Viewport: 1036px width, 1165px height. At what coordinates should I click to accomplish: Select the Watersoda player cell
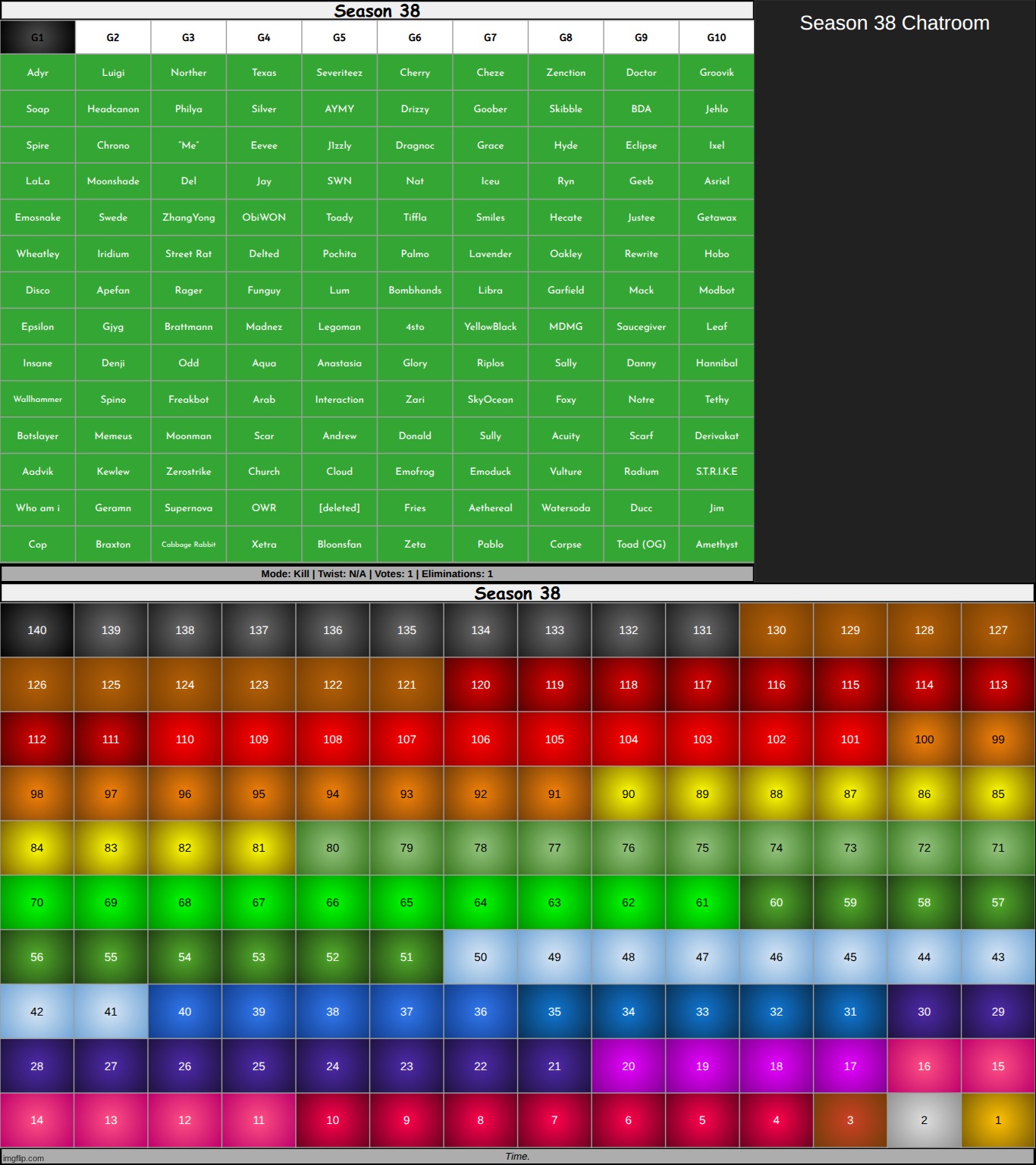point(566,508)
